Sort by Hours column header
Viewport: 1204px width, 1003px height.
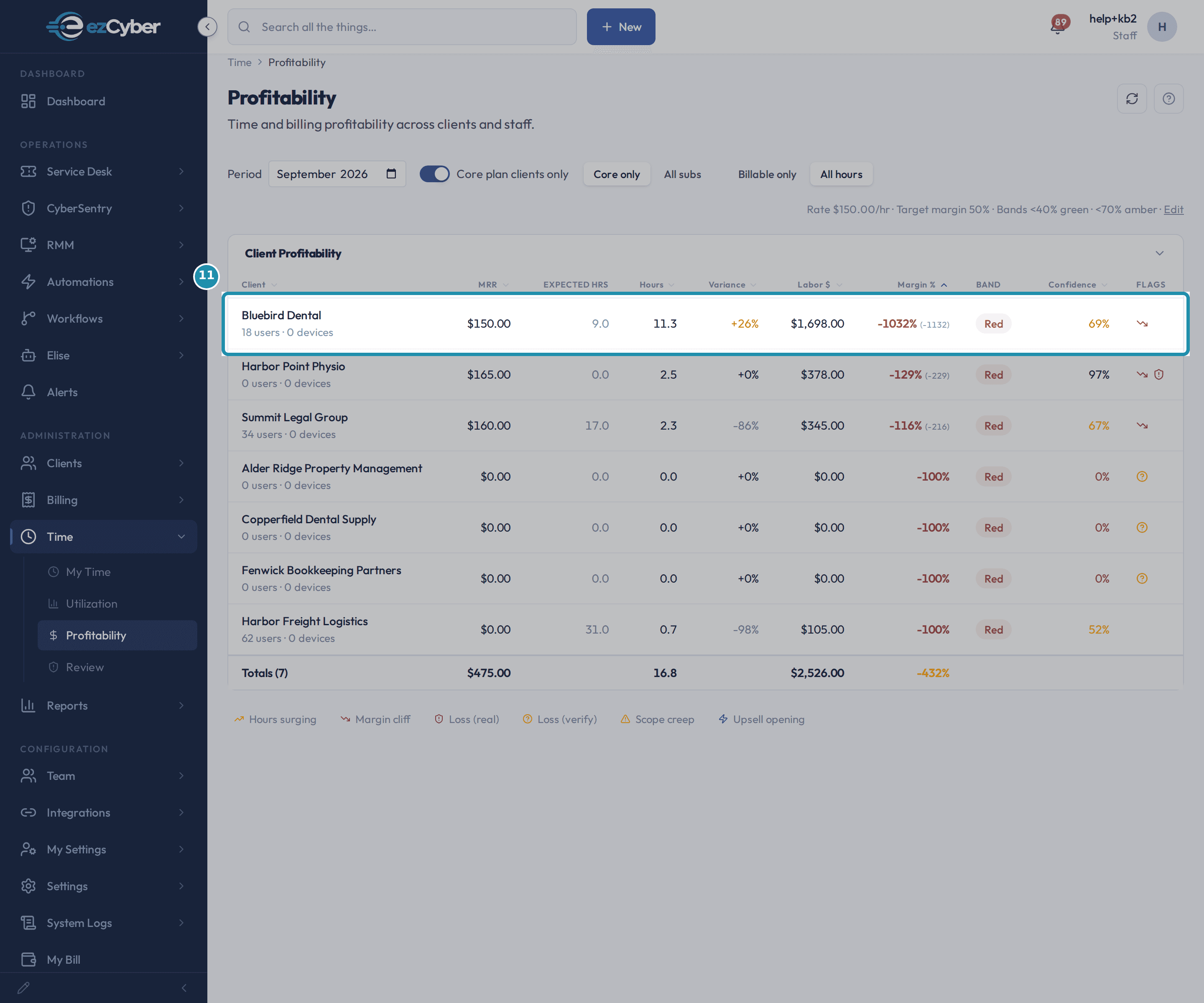pyautogui.click(x=656, y=285)
